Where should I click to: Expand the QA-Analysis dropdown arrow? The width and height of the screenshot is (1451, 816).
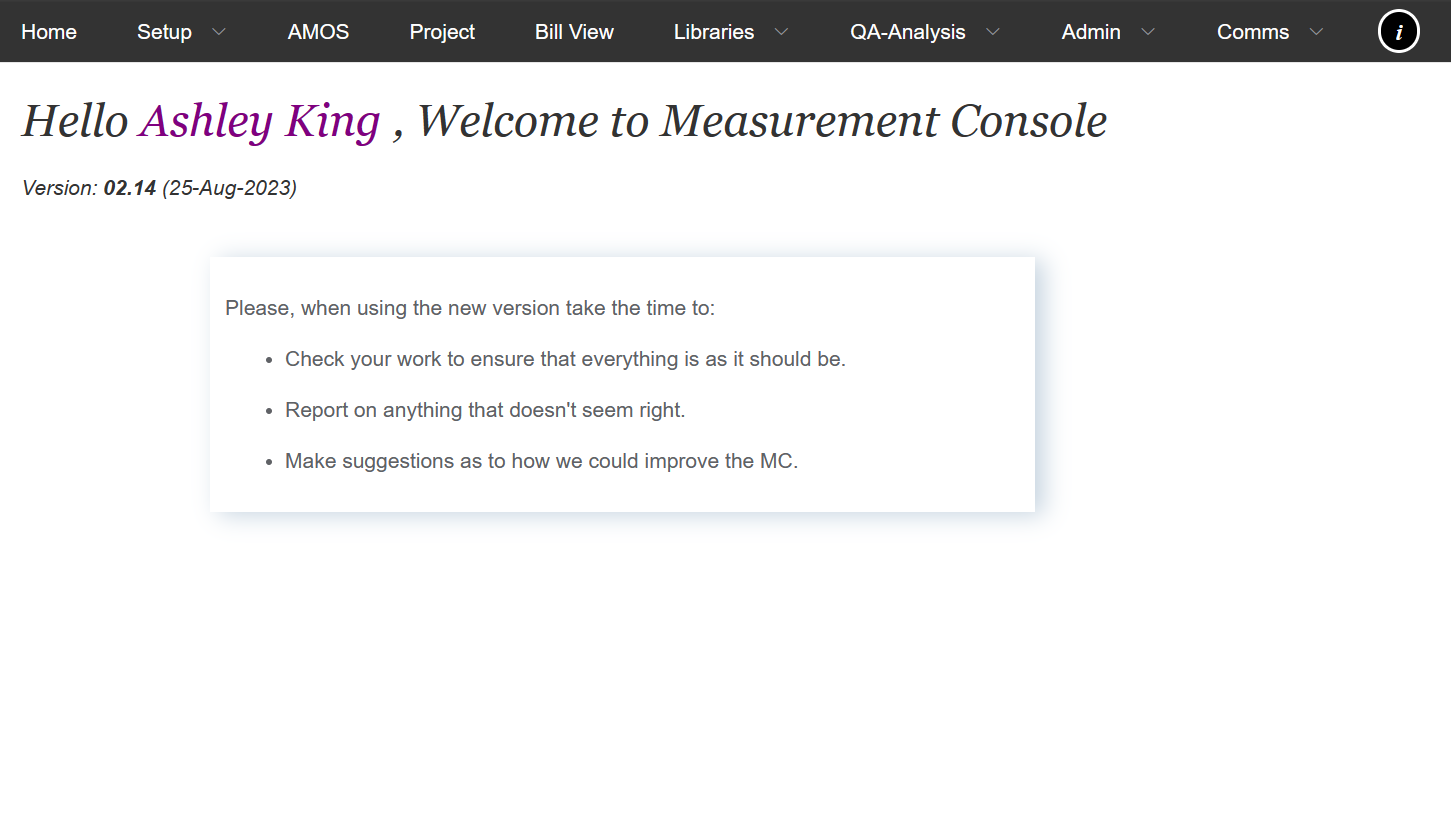pos(993,32)
